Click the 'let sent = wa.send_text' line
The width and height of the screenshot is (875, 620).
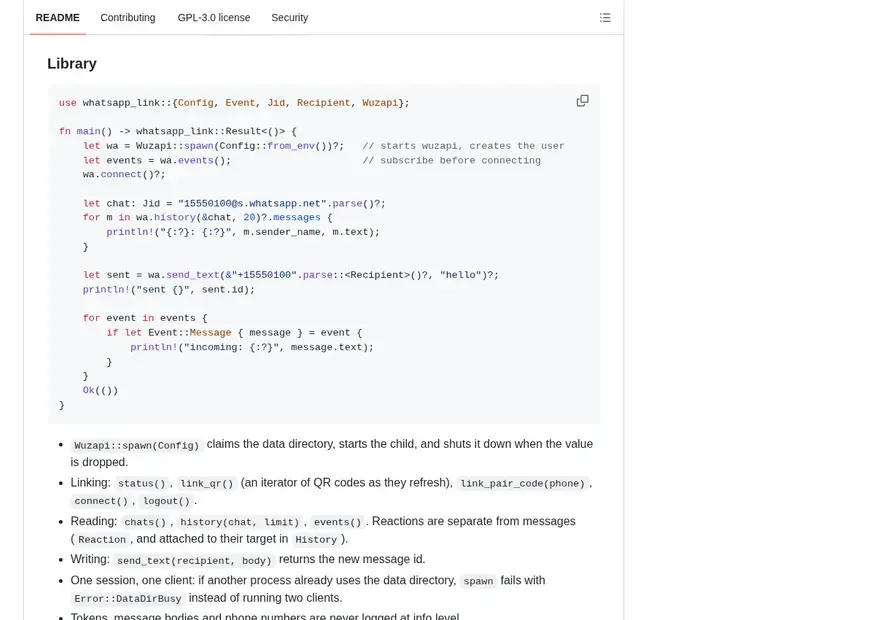click(291, 275)
